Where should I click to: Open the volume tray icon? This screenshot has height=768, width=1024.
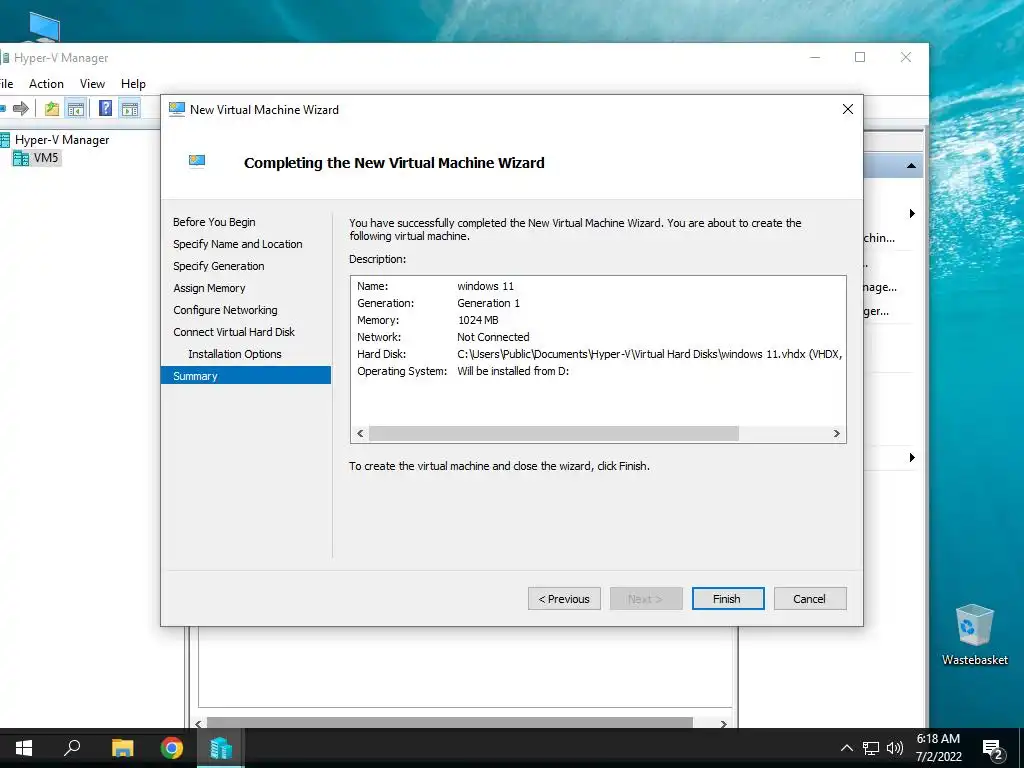(895, 748)
